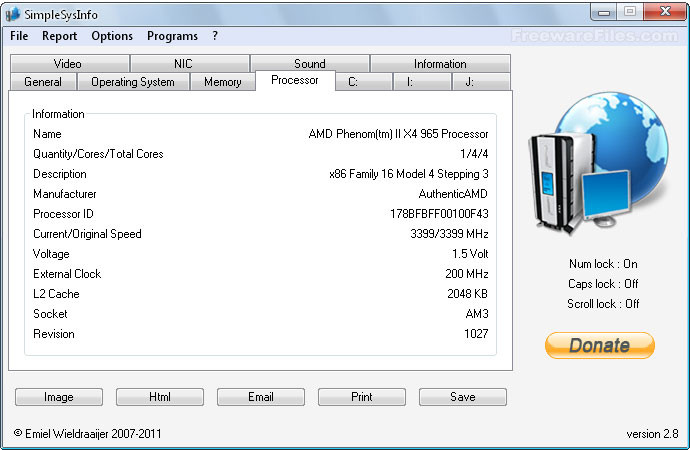Open the C: drive tab
690x450 pixels.
click(363, 82)
